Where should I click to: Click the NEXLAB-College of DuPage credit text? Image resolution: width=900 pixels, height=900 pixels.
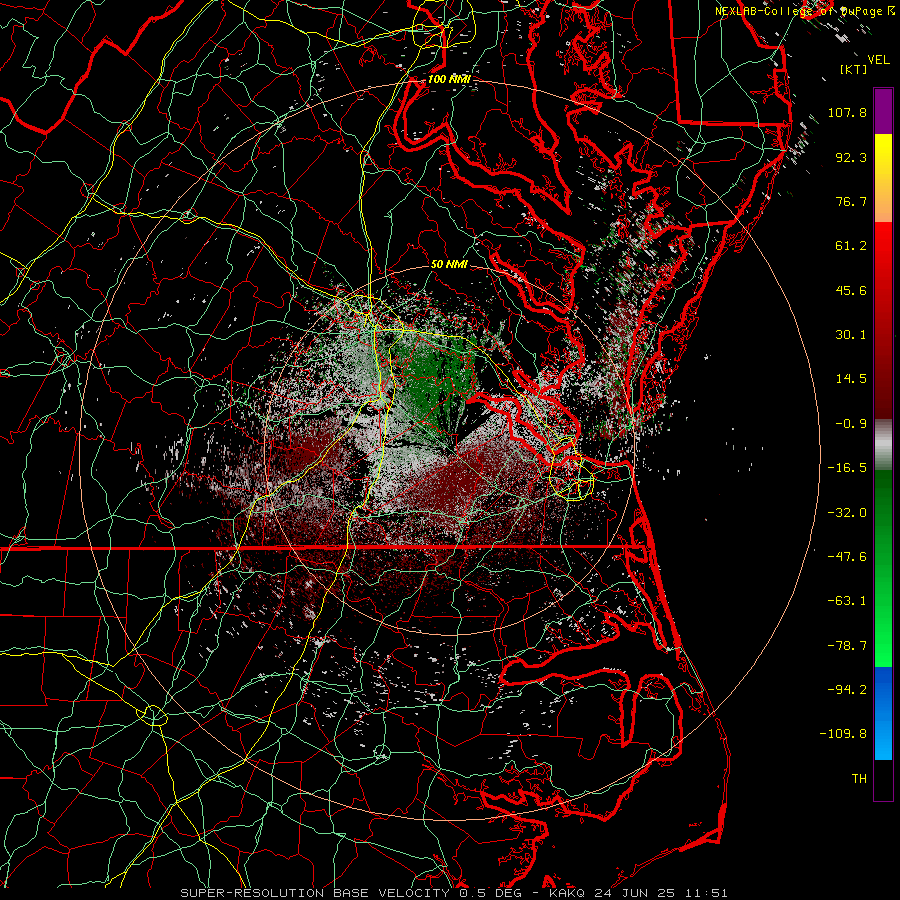805,11
